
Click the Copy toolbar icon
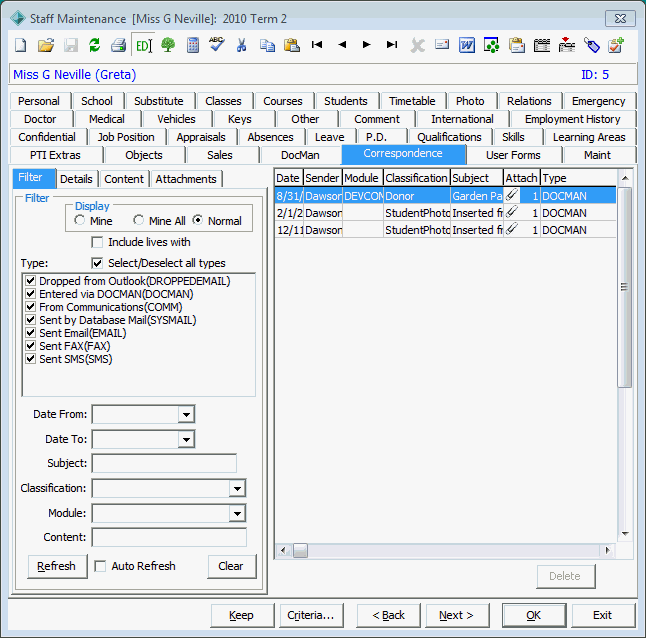267,45
